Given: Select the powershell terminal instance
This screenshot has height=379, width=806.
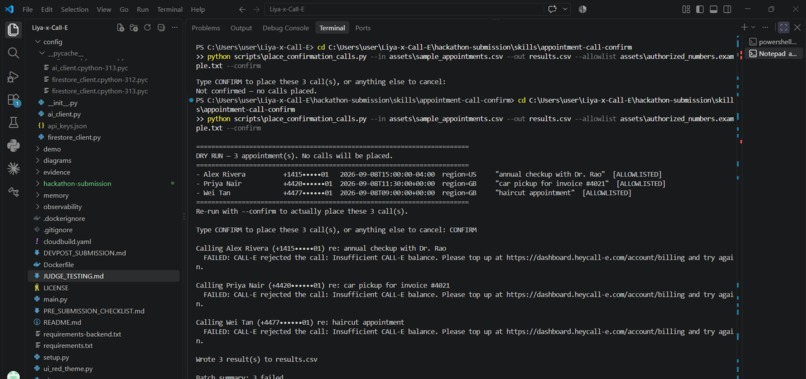Looking at the screenshot, I should tap(773, 42).
